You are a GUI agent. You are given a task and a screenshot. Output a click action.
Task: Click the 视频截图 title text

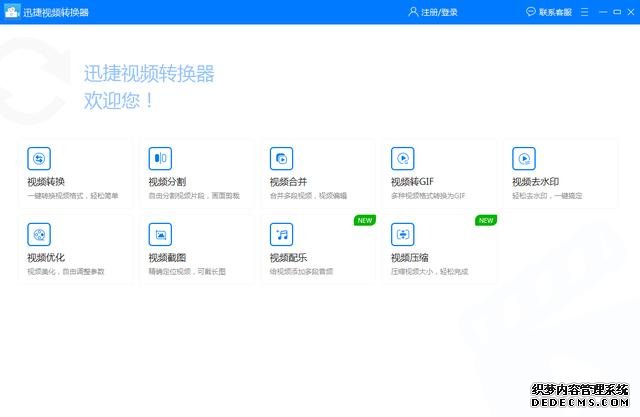pos(167,257)
